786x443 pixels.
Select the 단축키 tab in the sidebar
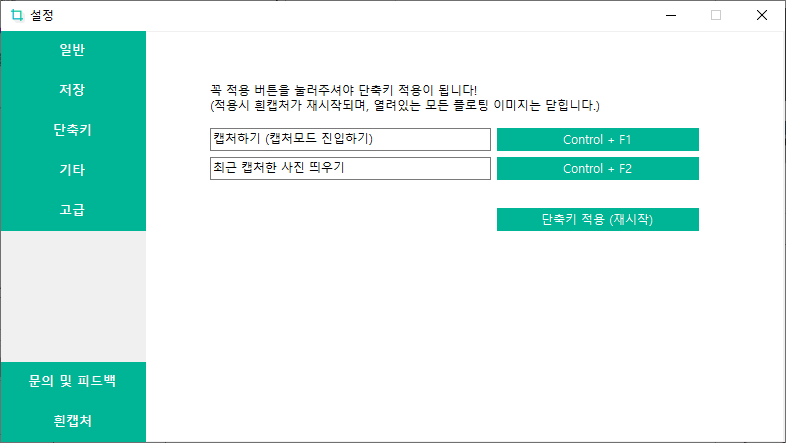[x=73, y=130]
